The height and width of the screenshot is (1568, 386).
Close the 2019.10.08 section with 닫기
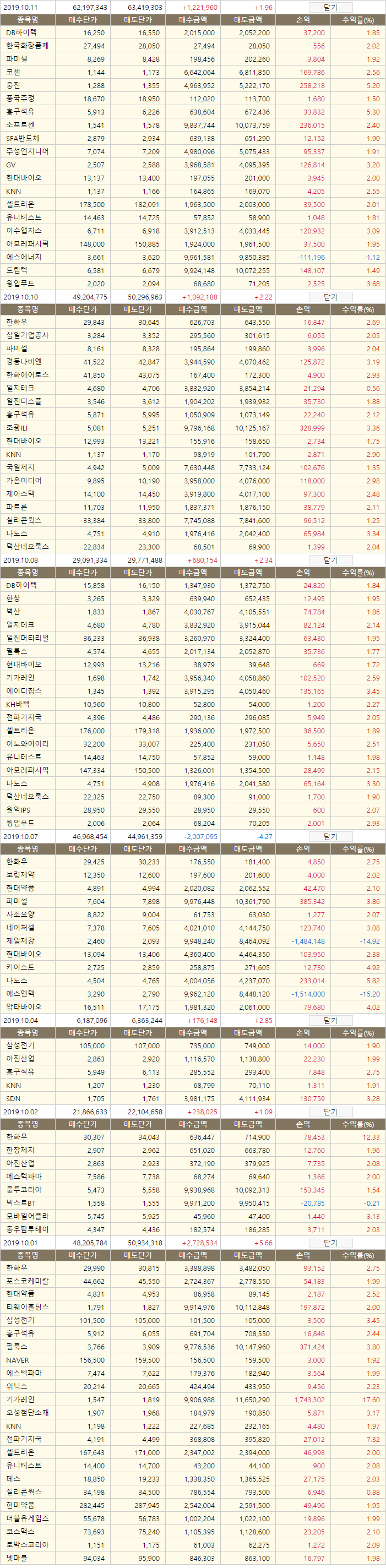coord(330,560)
